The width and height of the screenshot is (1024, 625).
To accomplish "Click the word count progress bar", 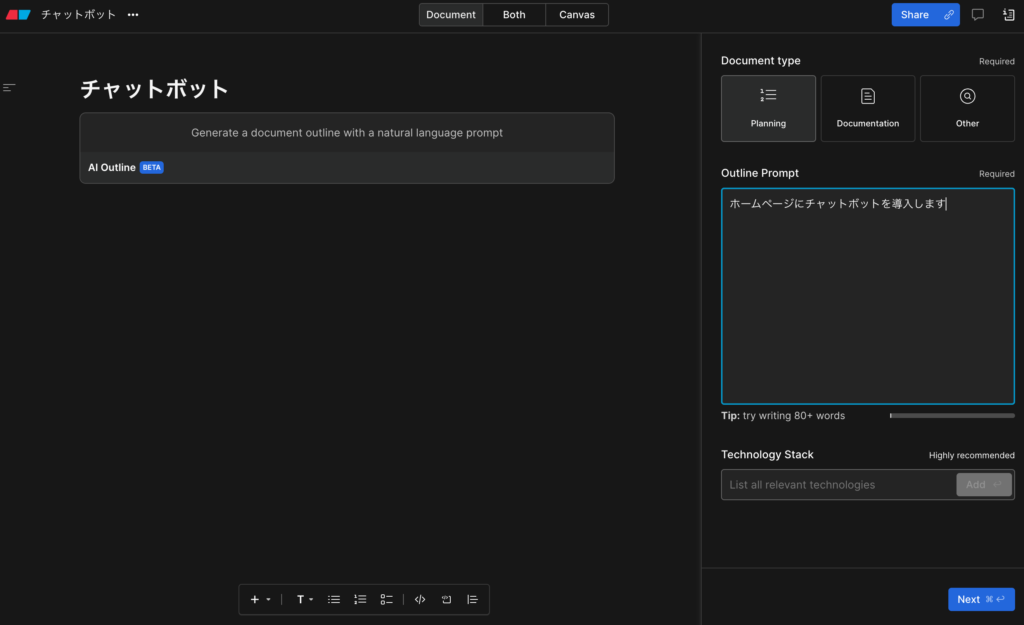I will tap(952, 415).
